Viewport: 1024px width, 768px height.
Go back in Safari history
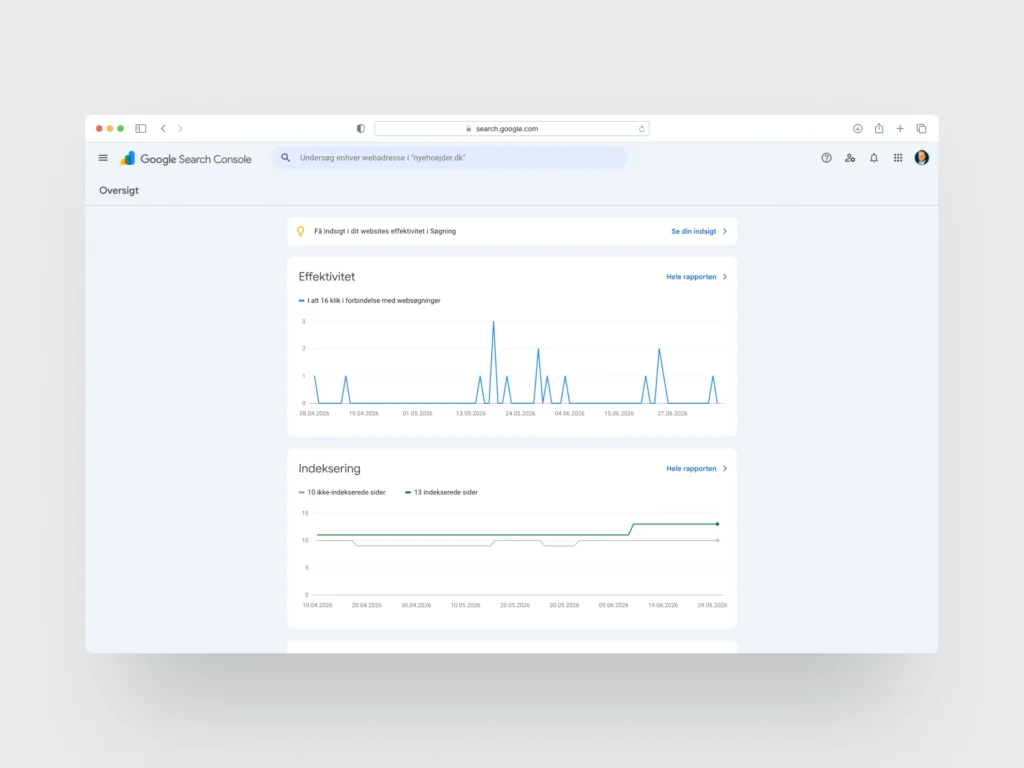tap(163, 129)
